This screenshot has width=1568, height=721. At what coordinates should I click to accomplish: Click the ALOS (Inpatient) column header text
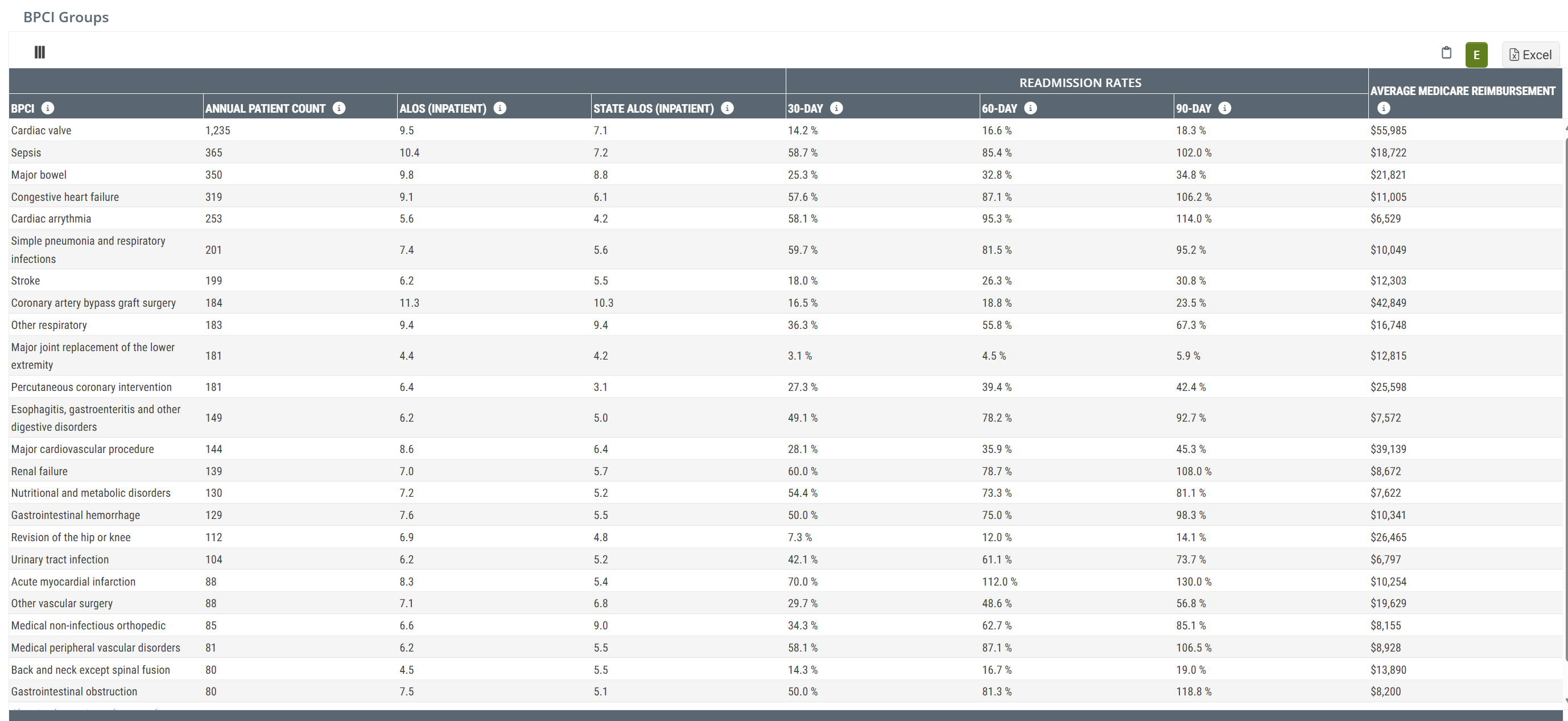click(443, 108)
